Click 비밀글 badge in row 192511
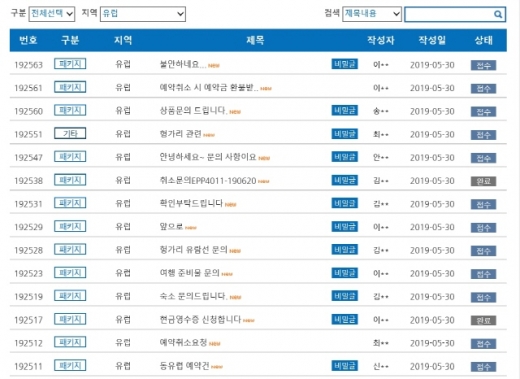The height and width of the screenshot is (379, 520). tap(345, 365)
